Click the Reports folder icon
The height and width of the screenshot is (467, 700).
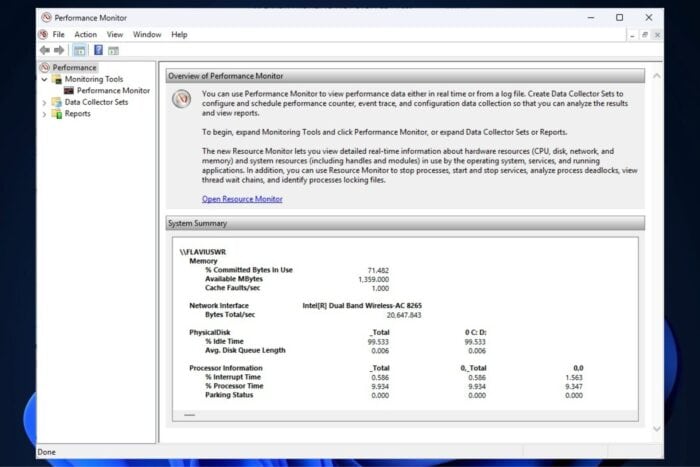[57, 114]
